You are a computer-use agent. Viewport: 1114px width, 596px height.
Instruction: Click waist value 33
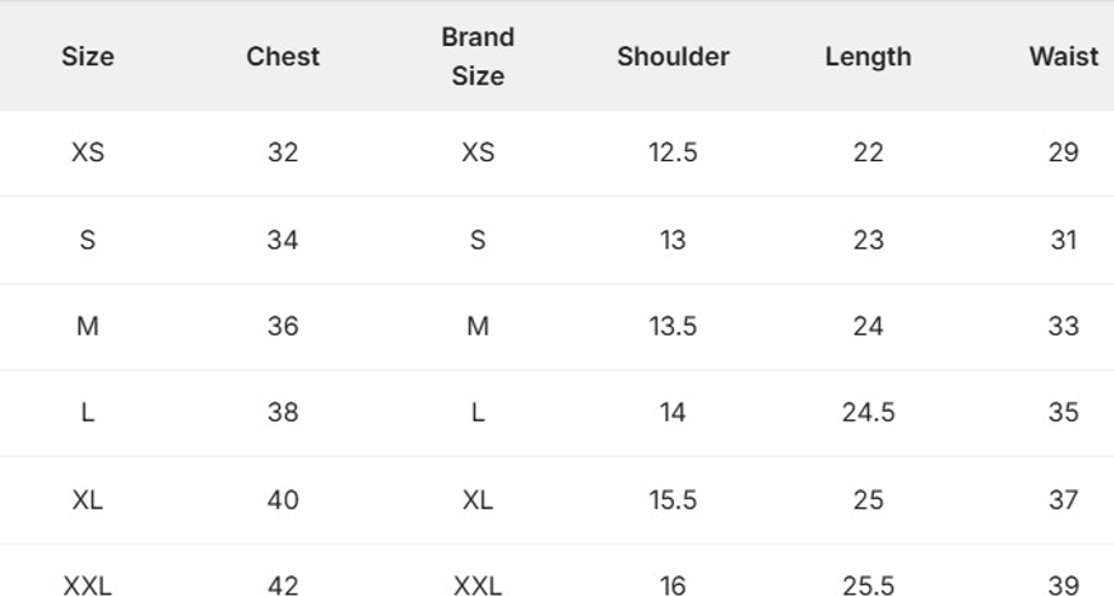click(x=1063, y=326)
